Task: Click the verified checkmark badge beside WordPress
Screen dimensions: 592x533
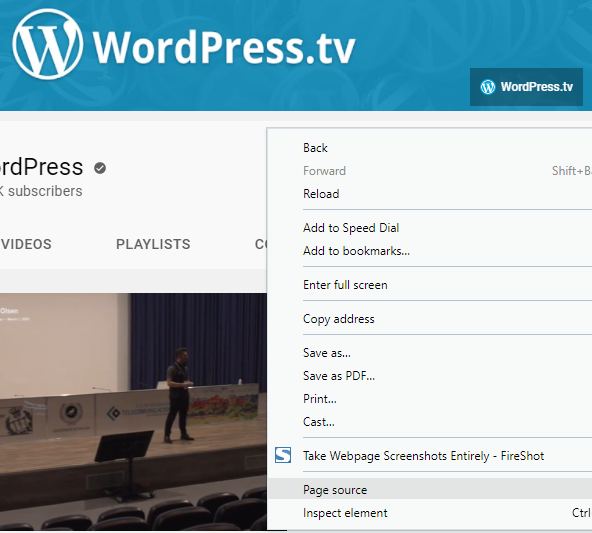Action: click(x=100, y=168)
